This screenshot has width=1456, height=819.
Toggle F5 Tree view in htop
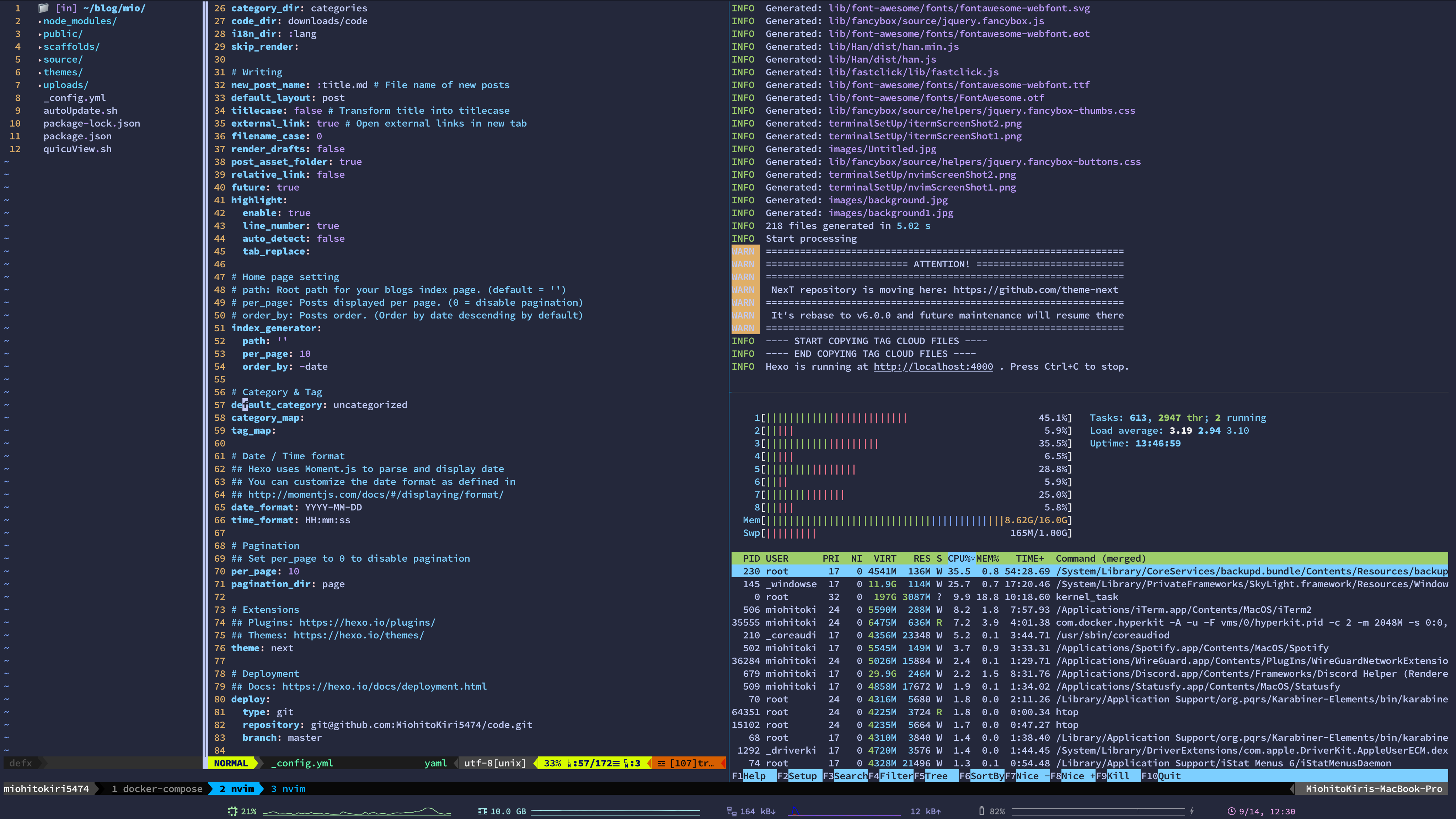click(x=936, y=776)
